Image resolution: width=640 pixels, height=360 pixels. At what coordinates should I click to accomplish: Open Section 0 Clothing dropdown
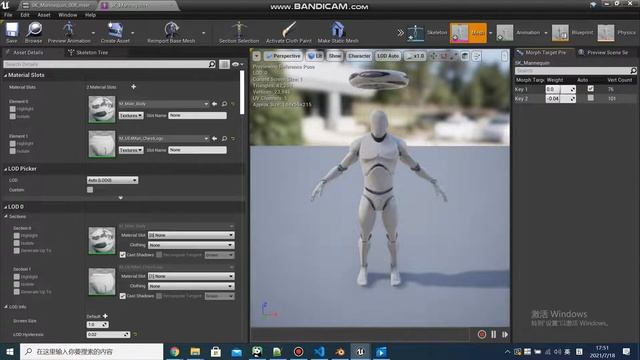tap(191, 245)
